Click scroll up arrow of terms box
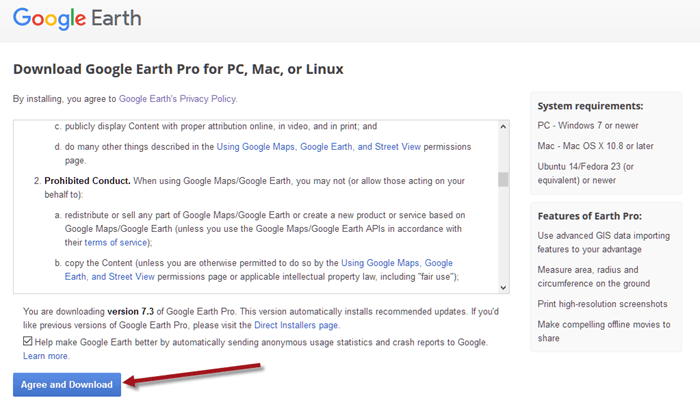 [x=503, y=127]
